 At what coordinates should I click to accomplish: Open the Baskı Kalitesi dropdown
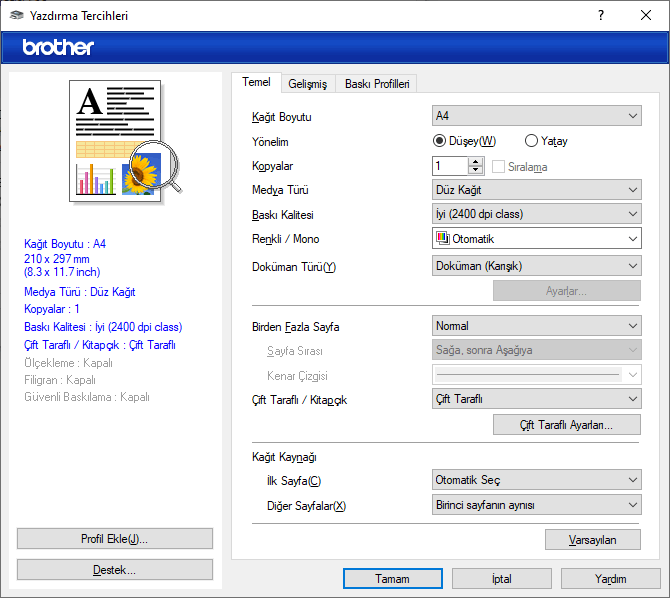(536, 214)
